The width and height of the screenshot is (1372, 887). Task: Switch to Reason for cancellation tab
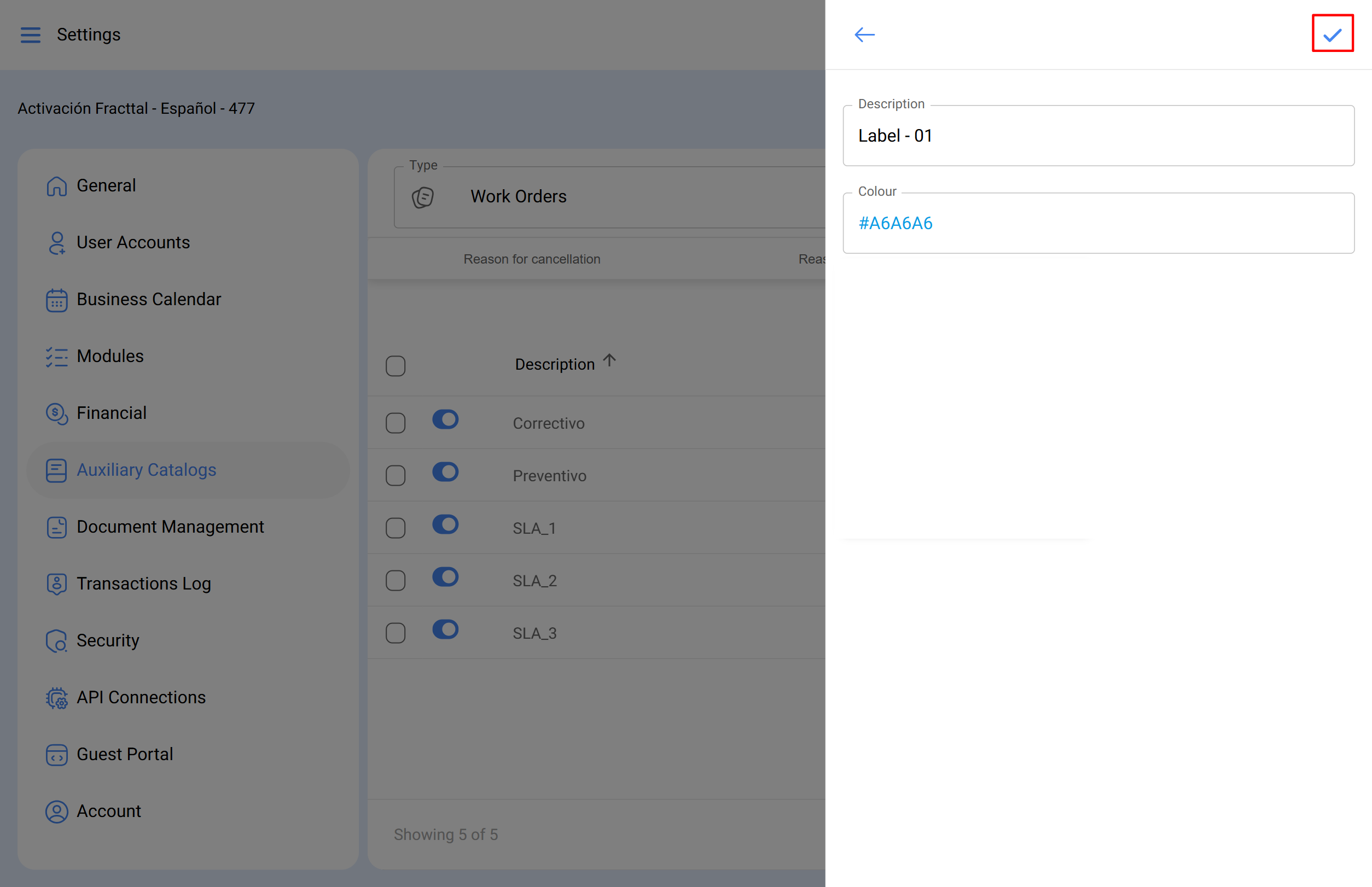coord(531,259)
